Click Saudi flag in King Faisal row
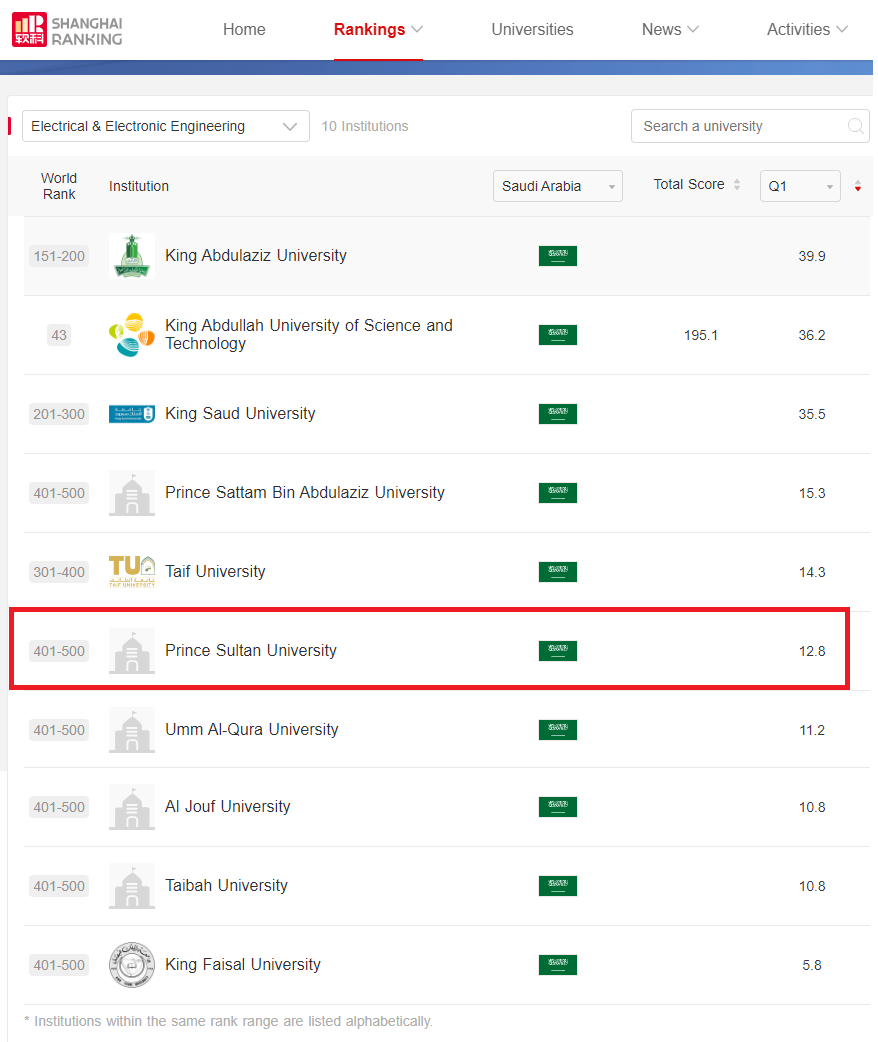 (x=558, y=965)
